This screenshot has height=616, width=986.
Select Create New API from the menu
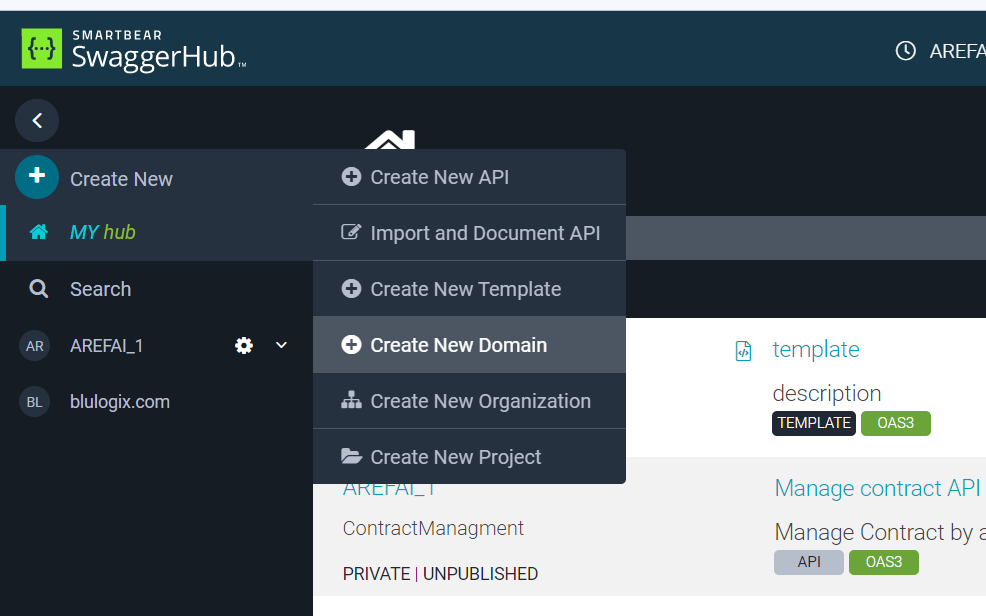pyautogui.click(x=439, y=177)
